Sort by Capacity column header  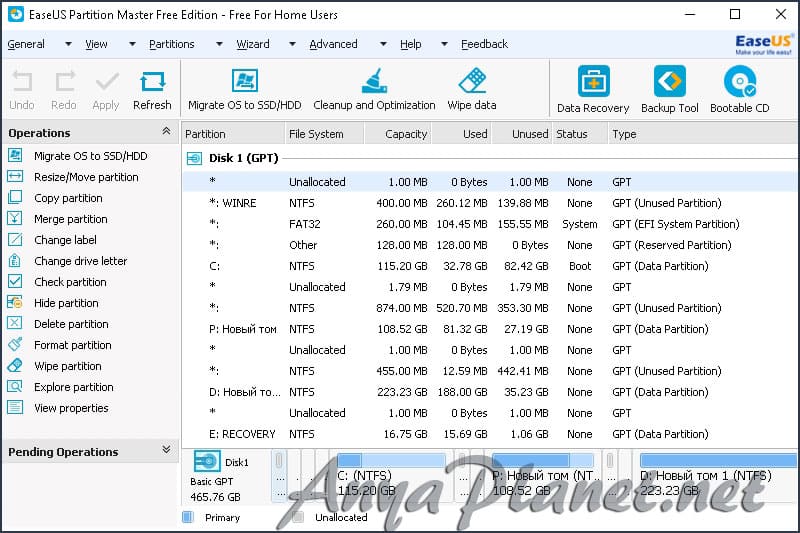(398, 134)
